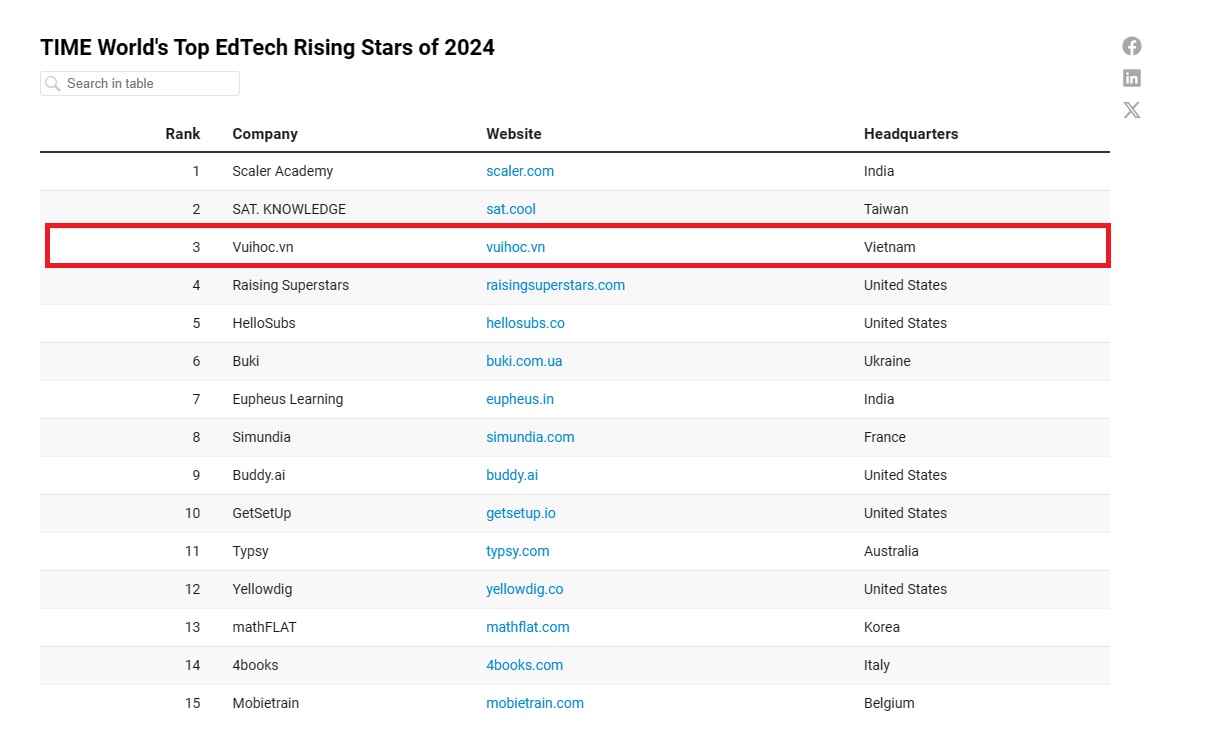Open the buddy.ai link
The width and height of the screenshot is (1208, 729).
pyautogui.click(x=512, y=475)
